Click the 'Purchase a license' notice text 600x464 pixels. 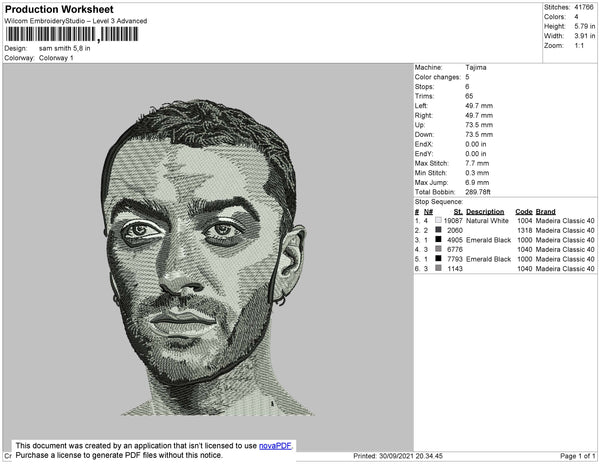(x=119, y=455)
